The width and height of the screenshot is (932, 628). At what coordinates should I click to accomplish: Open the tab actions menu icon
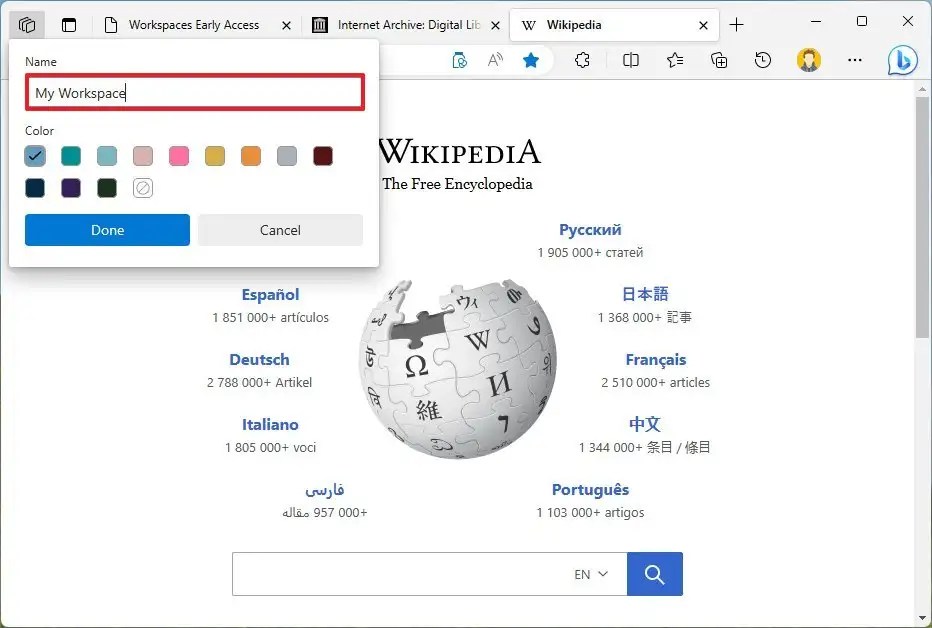click(69, 24)
